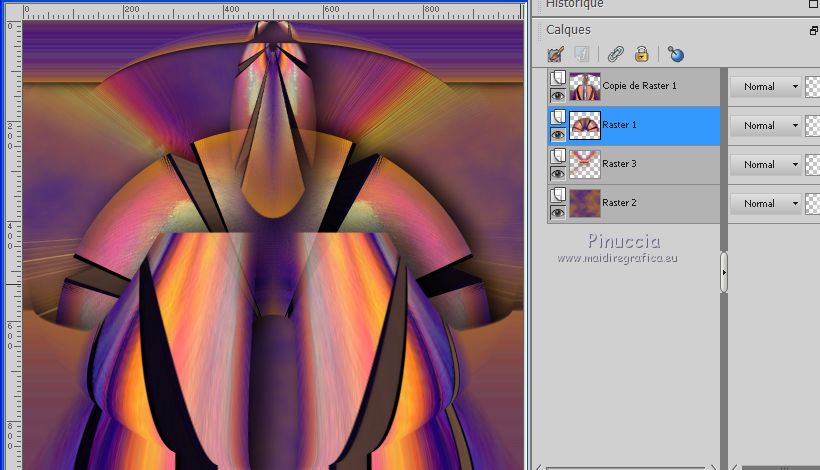Open blend mode dropdown for Raster 2
820x470 pixels.
click(766, 203)
